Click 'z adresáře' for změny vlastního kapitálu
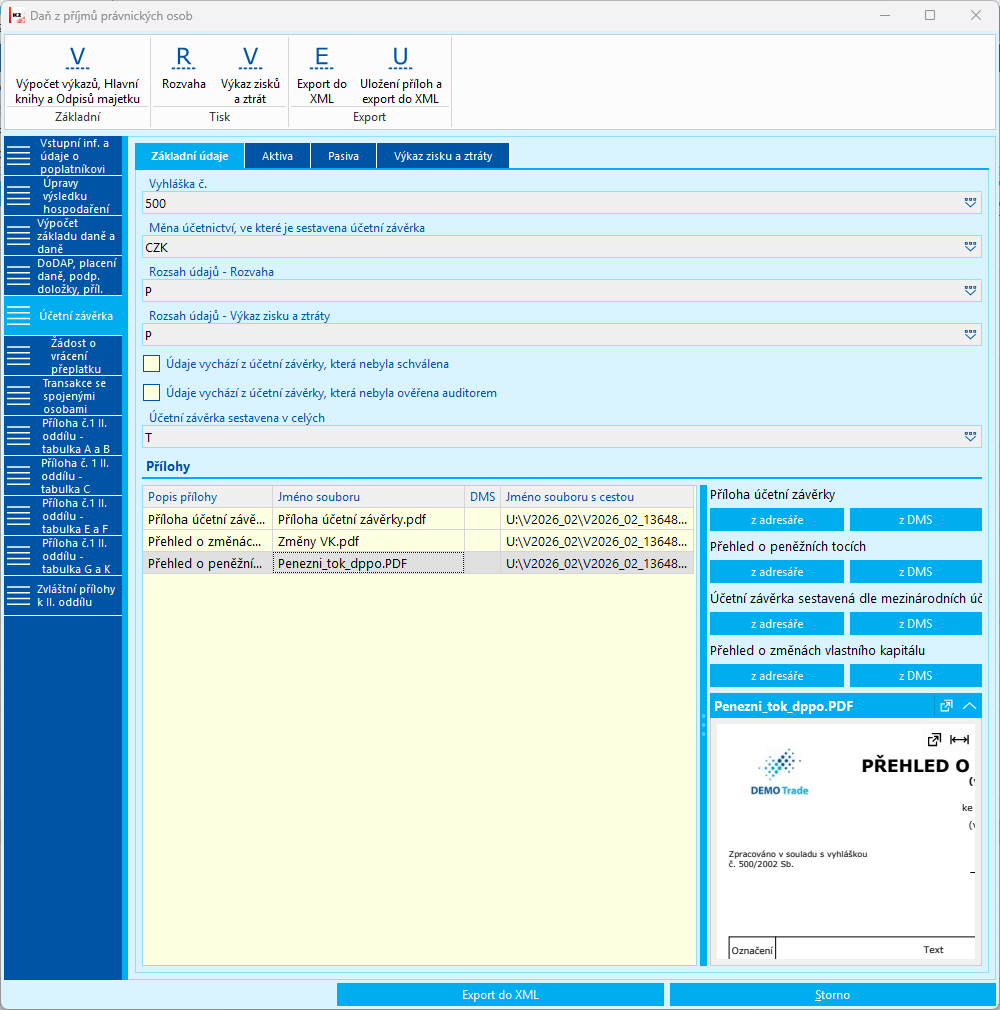1000x1010 pixels. (777, 676)
